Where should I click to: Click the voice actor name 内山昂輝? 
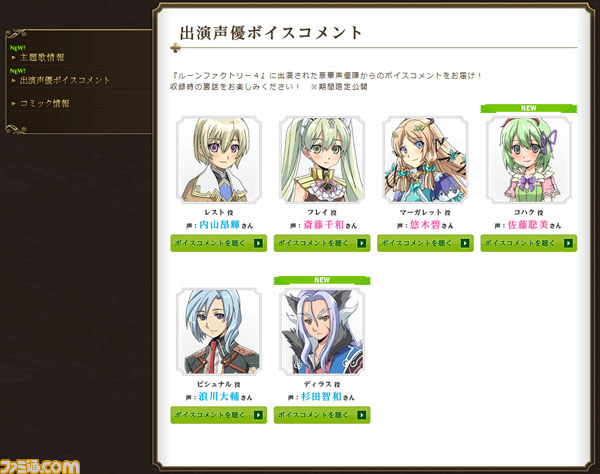click(x=220, y=225)
